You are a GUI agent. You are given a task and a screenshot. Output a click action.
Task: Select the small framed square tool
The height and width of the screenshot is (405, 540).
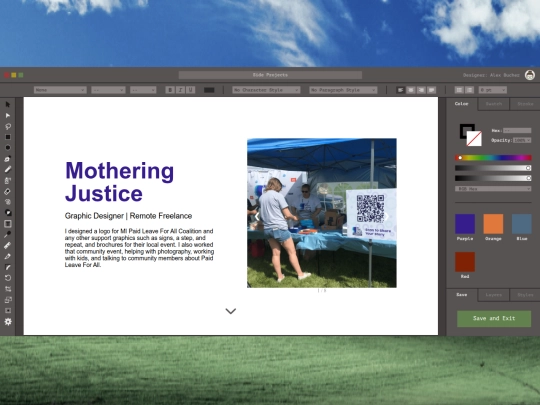click(8, 310)
